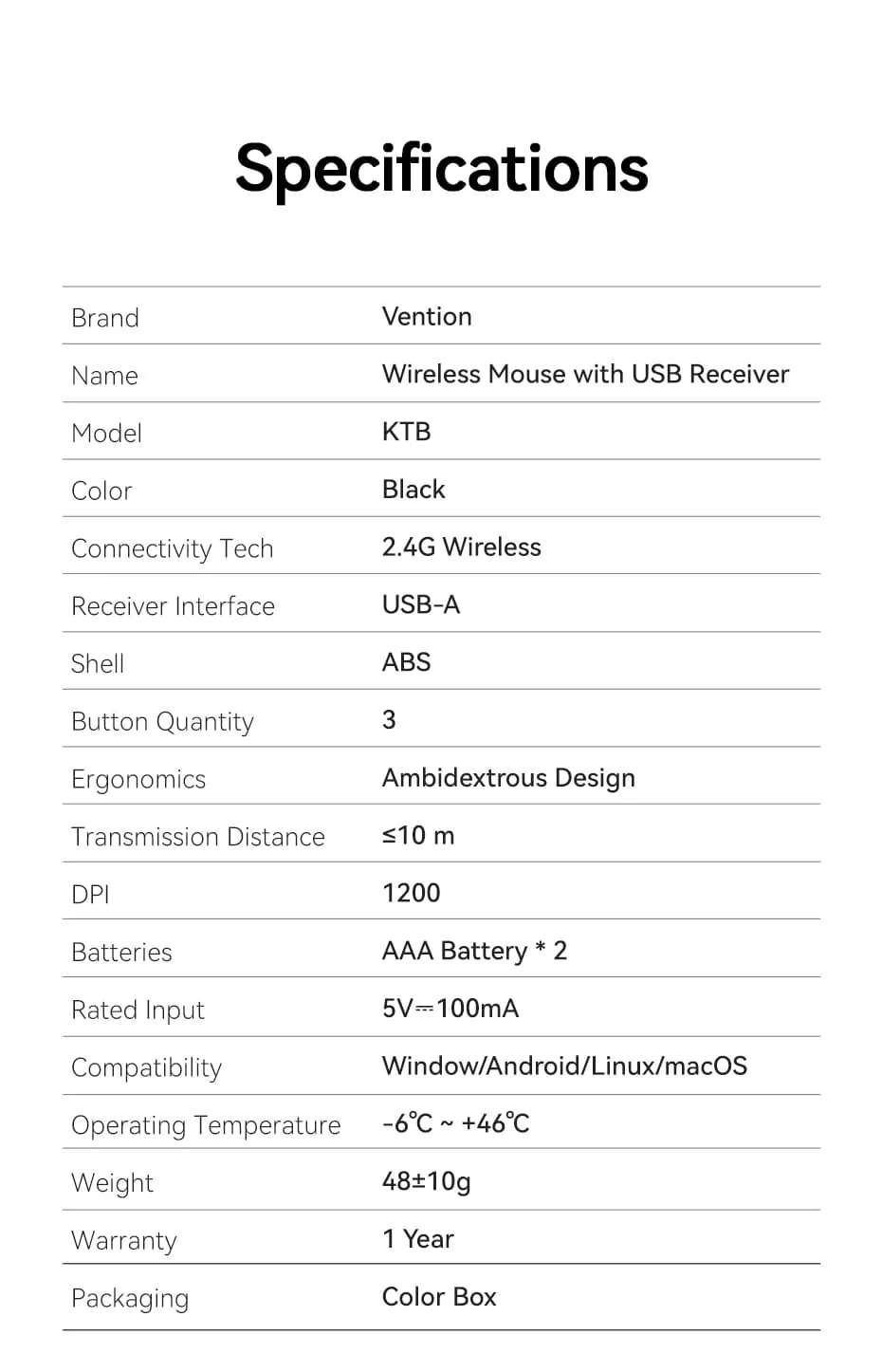Click the Connectivity Tech label
The image size is (882, 1372).
(172, 549)
